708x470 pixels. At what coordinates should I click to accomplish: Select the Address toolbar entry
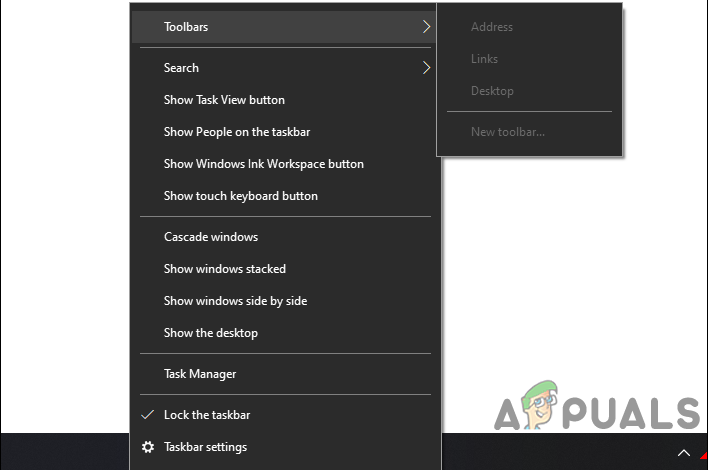point(492,27)
